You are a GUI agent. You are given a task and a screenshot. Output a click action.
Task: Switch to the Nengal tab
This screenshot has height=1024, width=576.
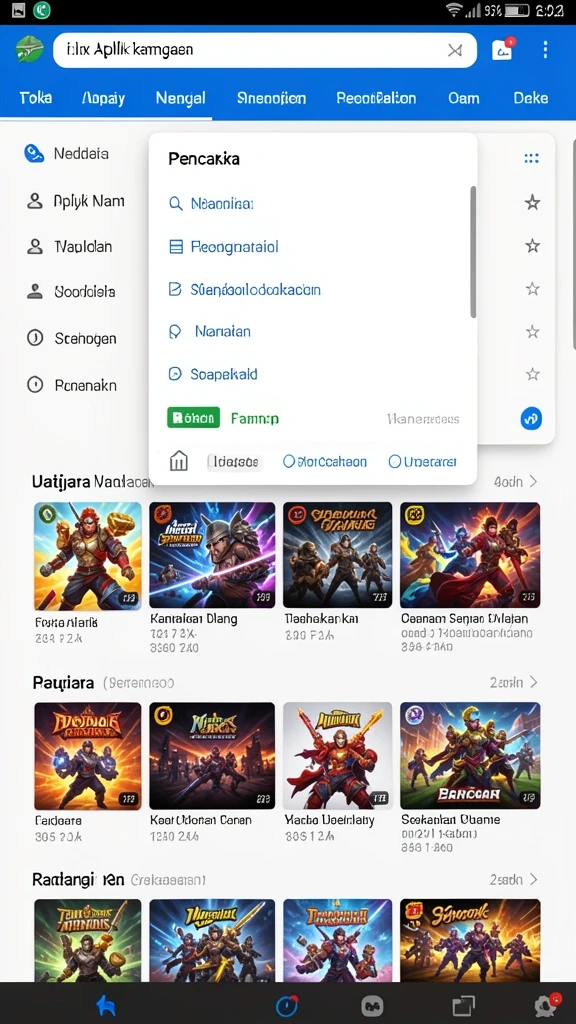point(180,98)
